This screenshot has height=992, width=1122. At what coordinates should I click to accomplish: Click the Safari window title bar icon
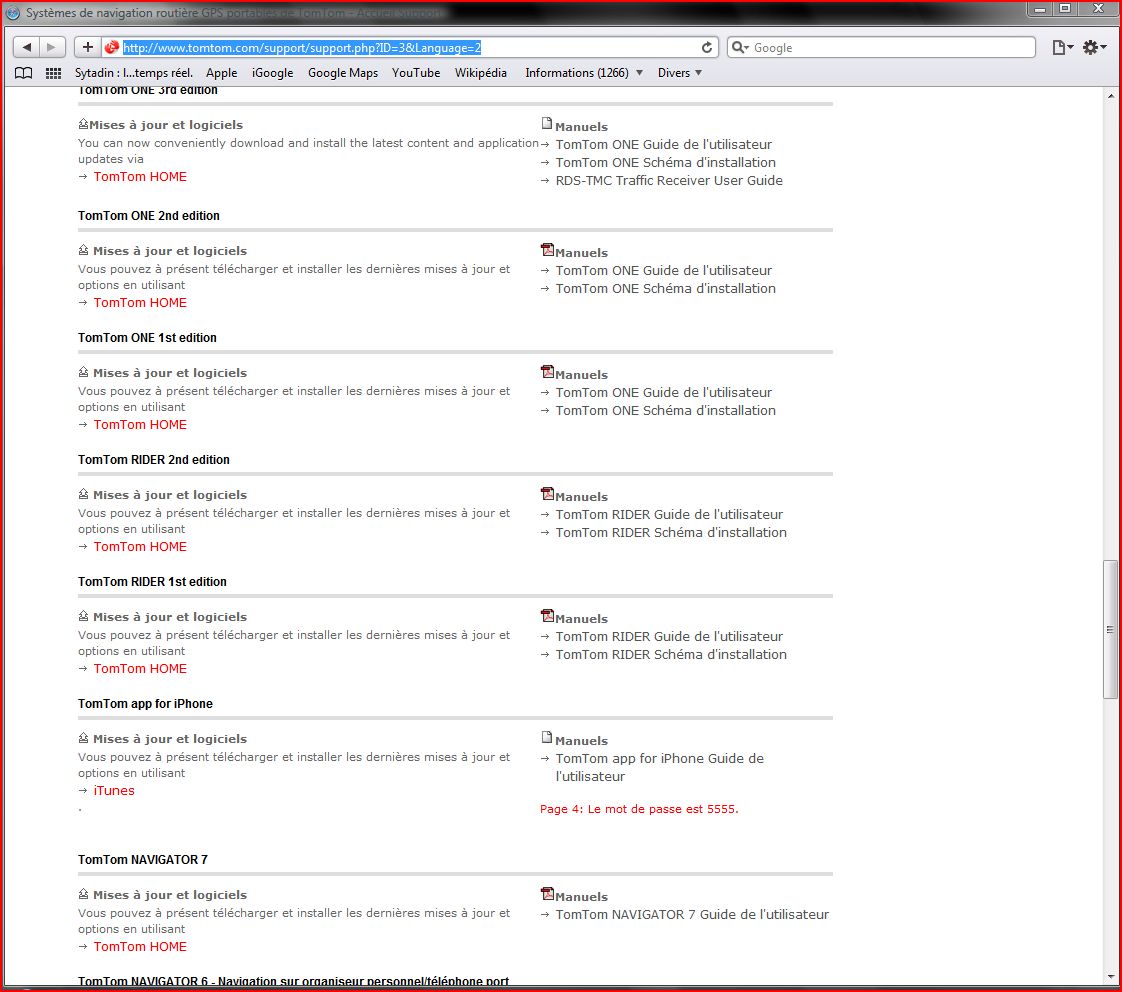pos(13,12)
